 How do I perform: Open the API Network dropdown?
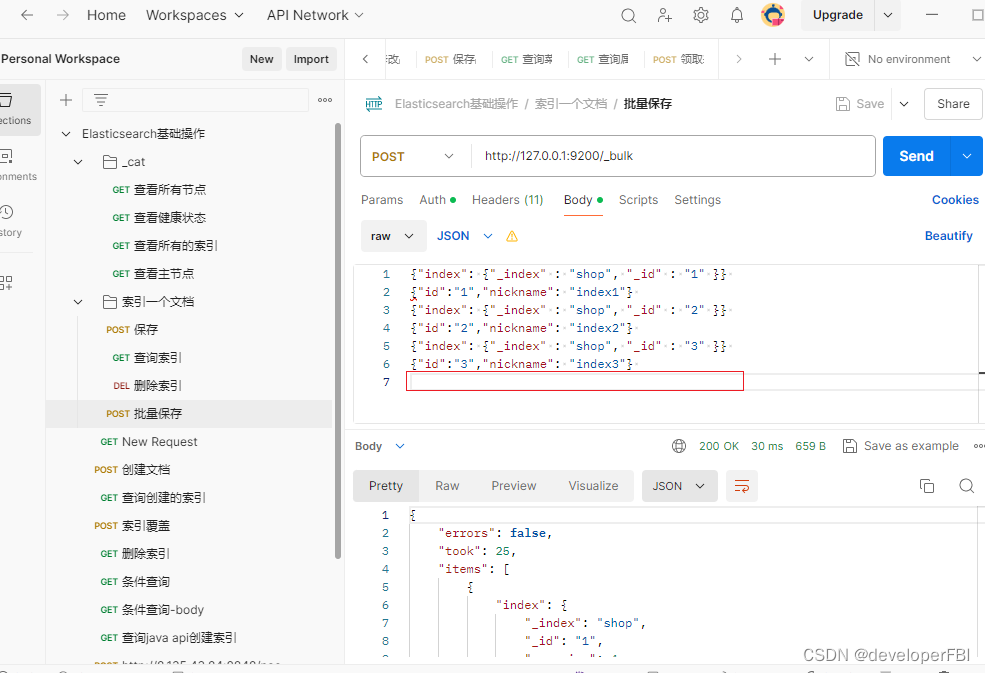(x=315, y=15)
